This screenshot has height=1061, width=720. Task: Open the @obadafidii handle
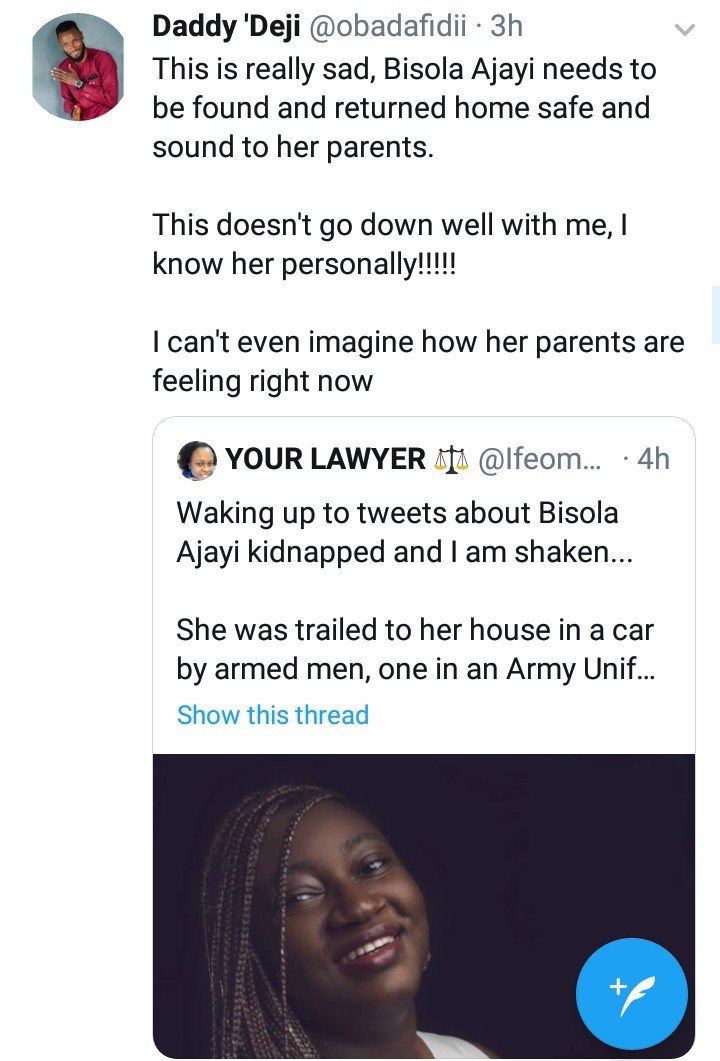[388, 26]
